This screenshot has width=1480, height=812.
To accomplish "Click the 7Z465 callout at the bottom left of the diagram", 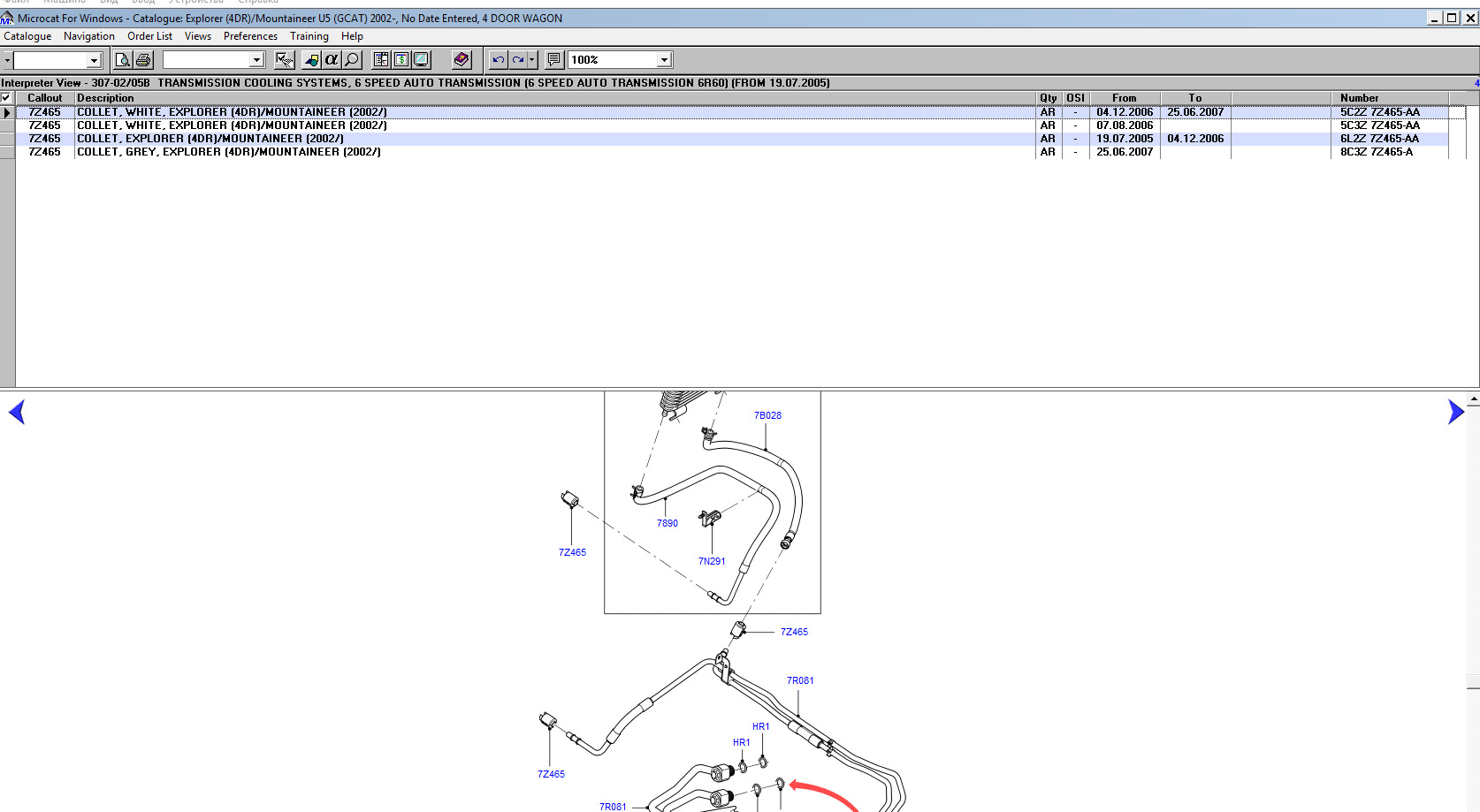I will pyautogui.click(x=551, y=774).
